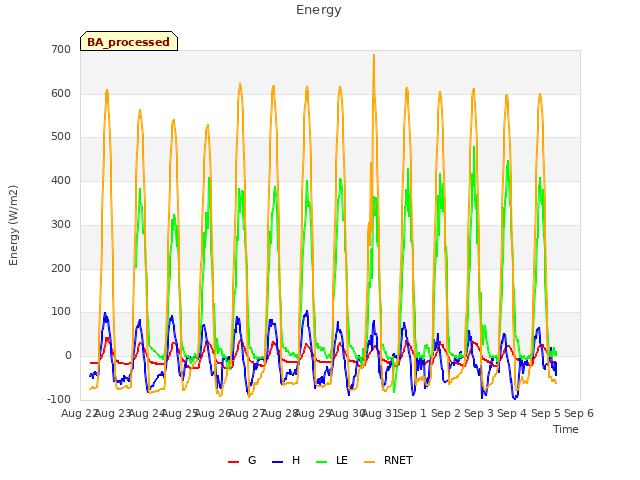Viewport: 640px width, 480px height.
Task: Click the 300 y-axis tick label
Action: [x=61, y=224]
